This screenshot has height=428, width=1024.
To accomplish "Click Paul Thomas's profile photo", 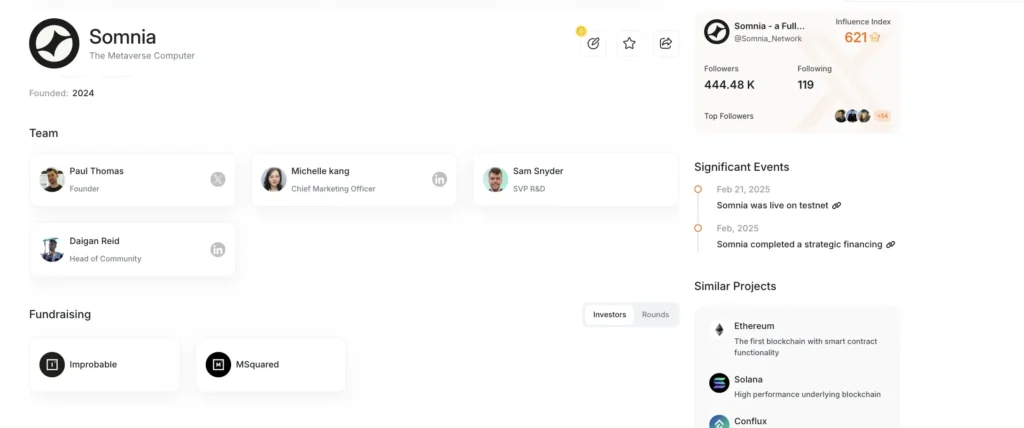I will (x=52, y=179).
